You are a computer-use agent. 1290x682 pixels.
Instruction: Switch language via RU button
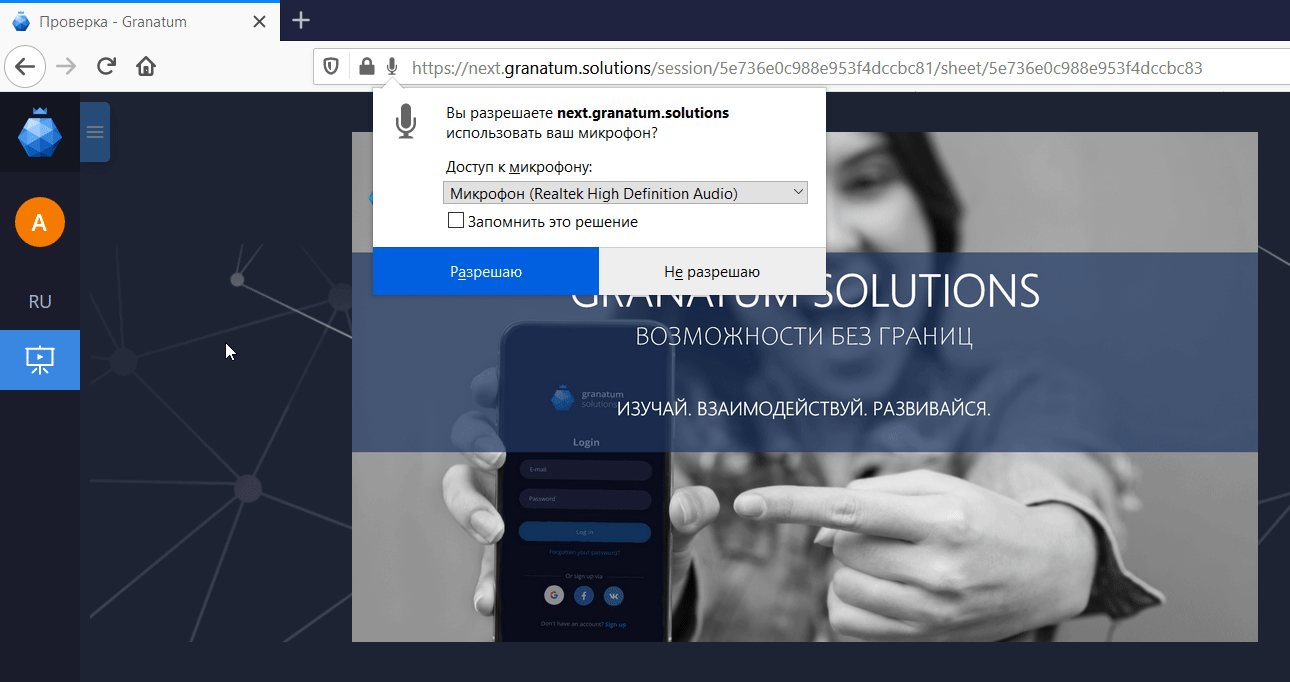[40, 302]
